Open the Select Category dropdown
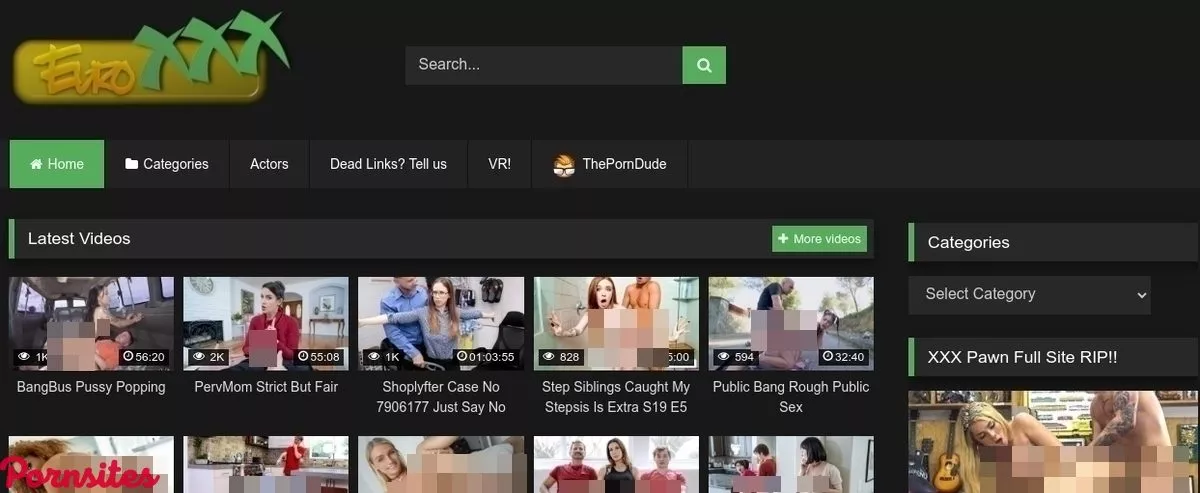This screenshot has width=1200, height=493. [x=1029, y=294]
